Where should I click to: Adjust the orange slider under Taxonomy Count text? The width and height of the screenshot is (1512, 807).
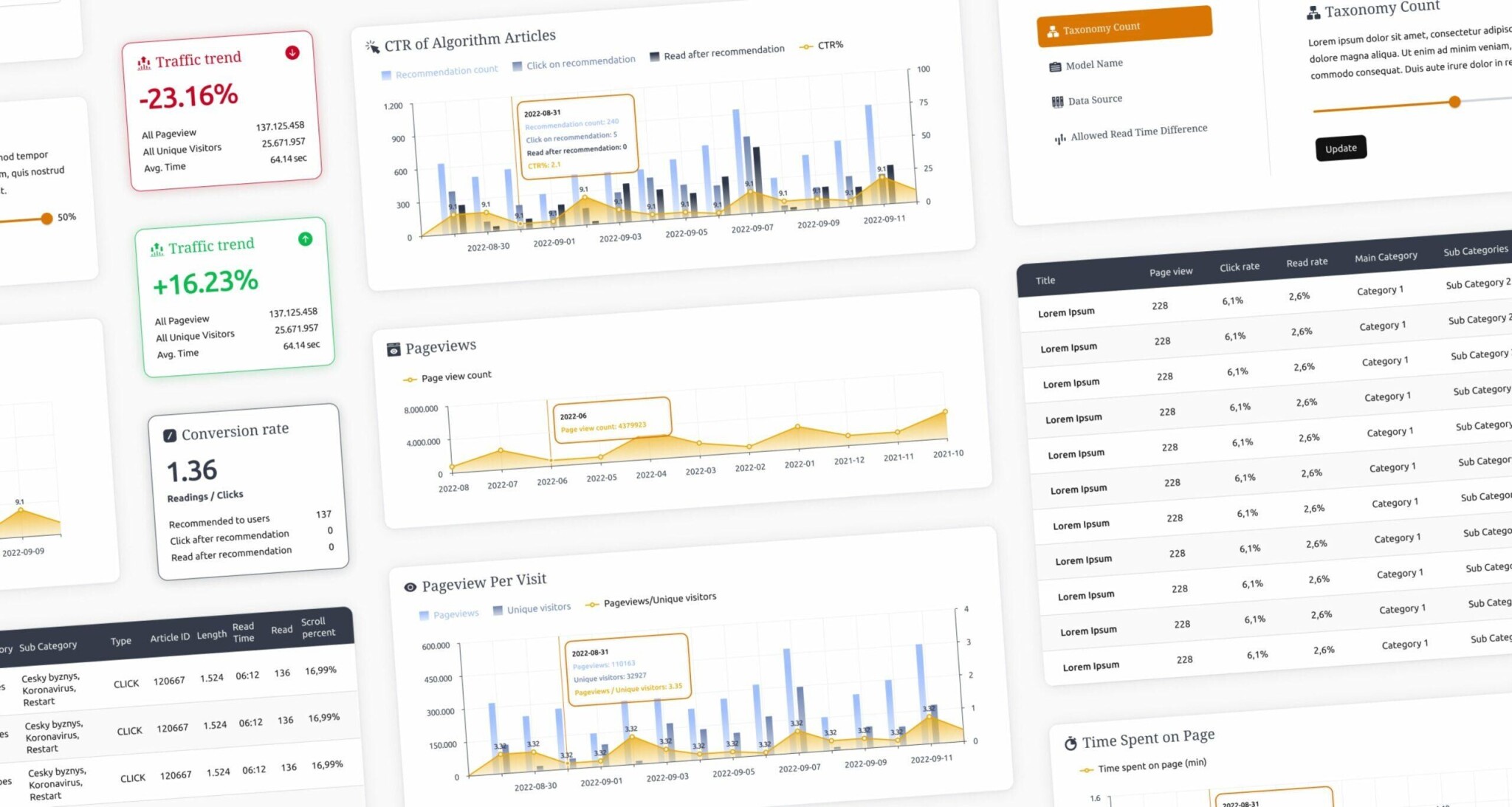point(1454,102)
